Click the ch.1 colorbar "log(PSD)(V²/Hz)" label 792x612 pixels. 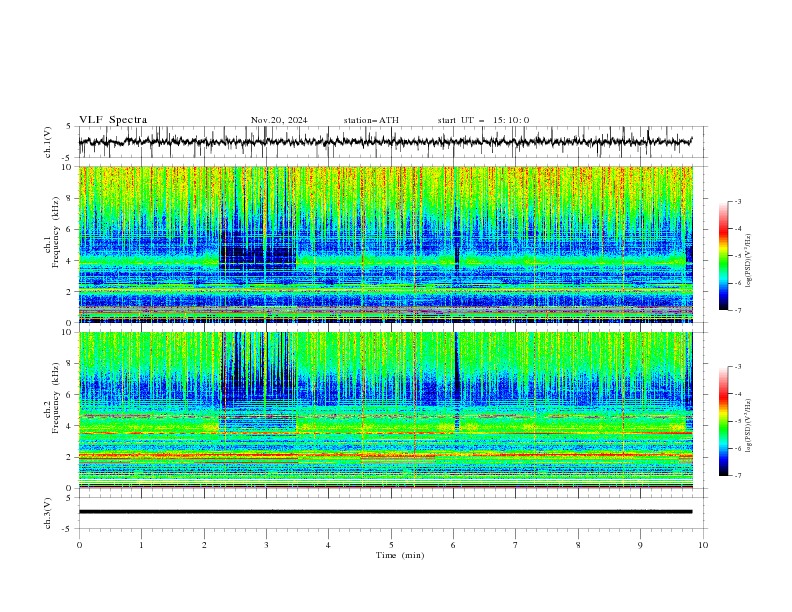pyautogui.click(x=749, y=261)
